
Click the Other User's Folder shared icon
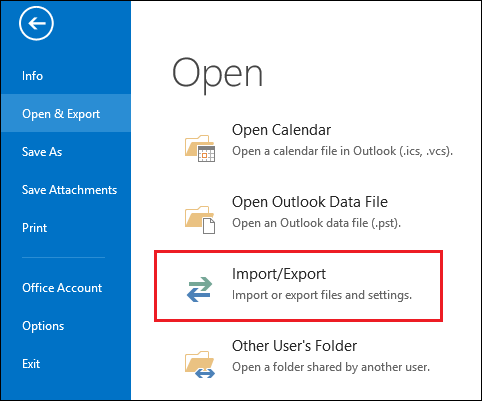(x=200, y=364)
